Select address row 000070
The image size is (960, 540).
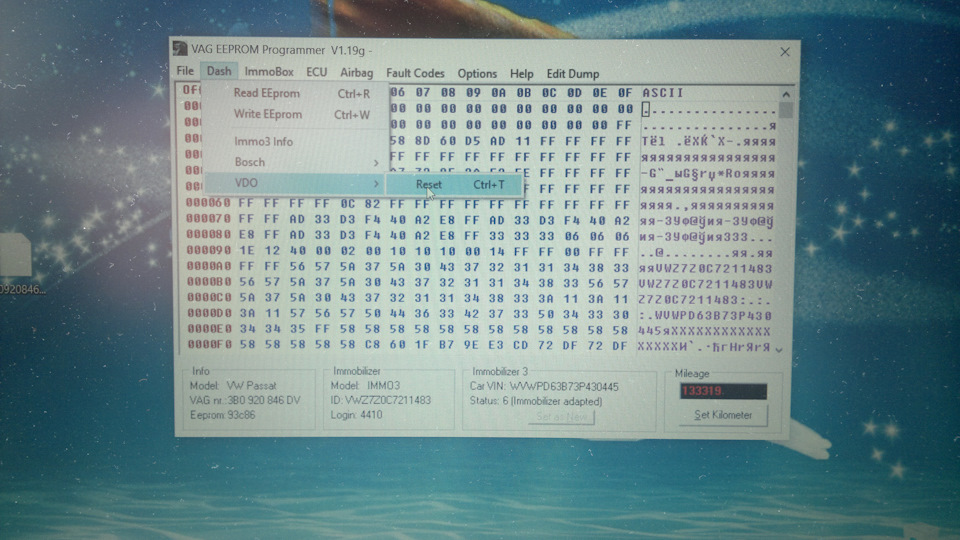coord(208,219)
